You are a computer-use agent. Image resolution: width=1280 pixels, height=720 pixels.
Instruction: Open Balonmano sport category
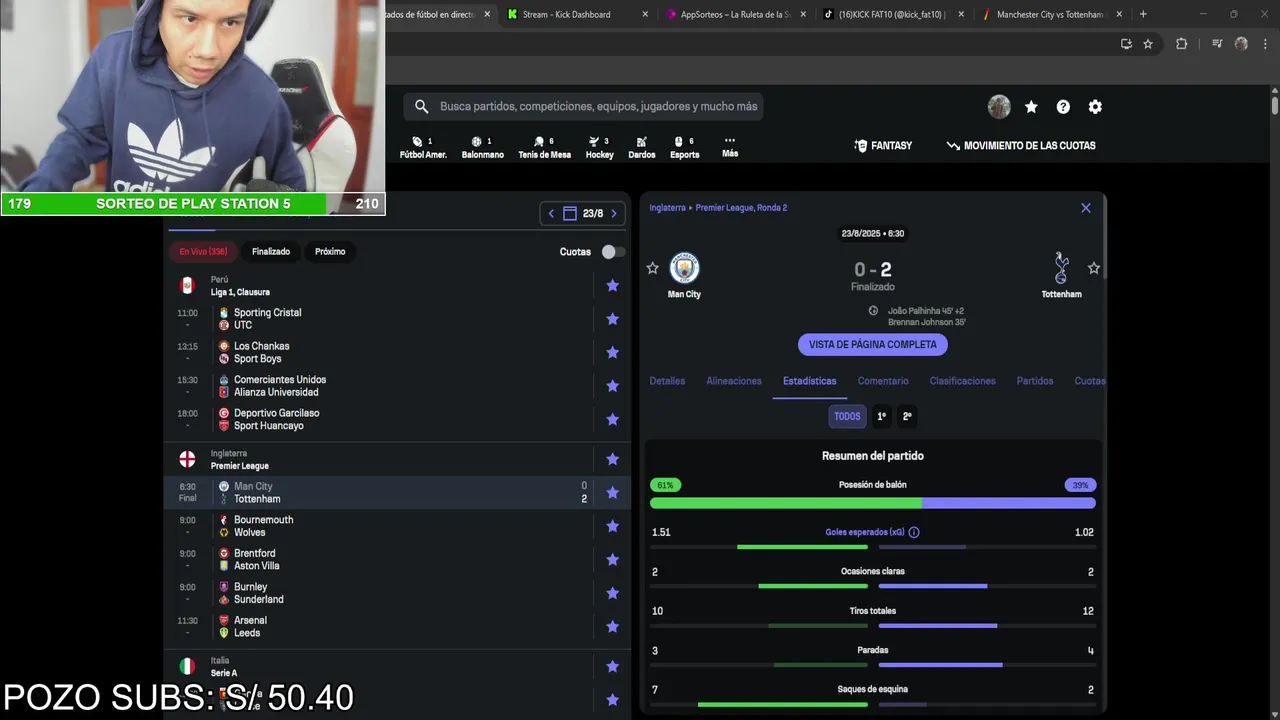[482, 147]
